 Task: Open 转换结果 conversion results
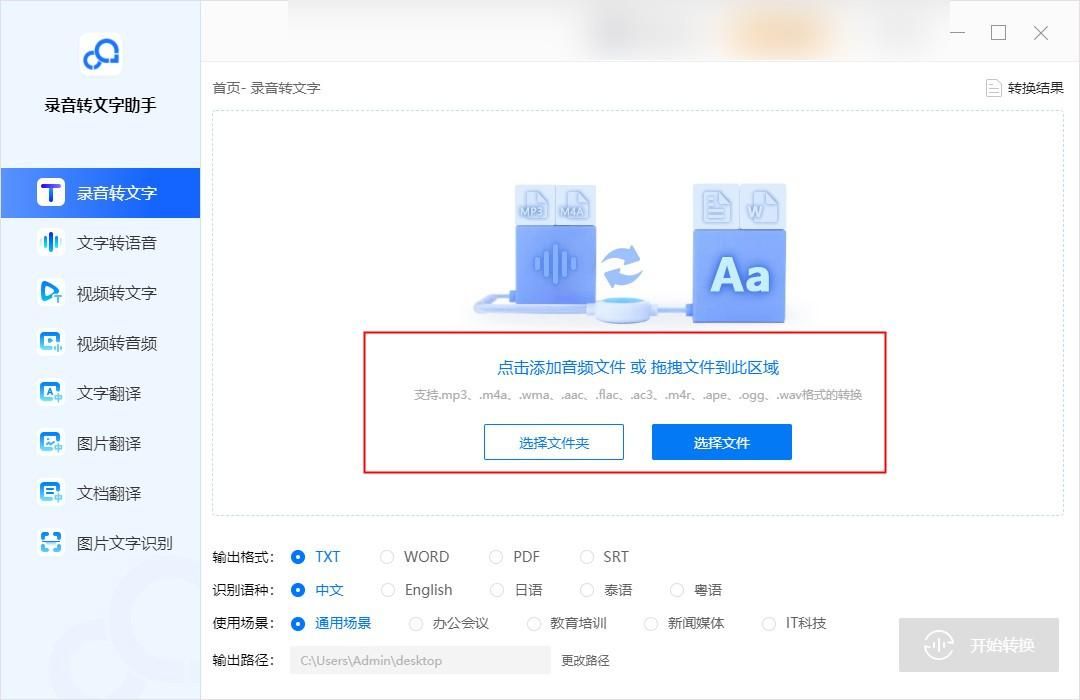point(1025,88)
